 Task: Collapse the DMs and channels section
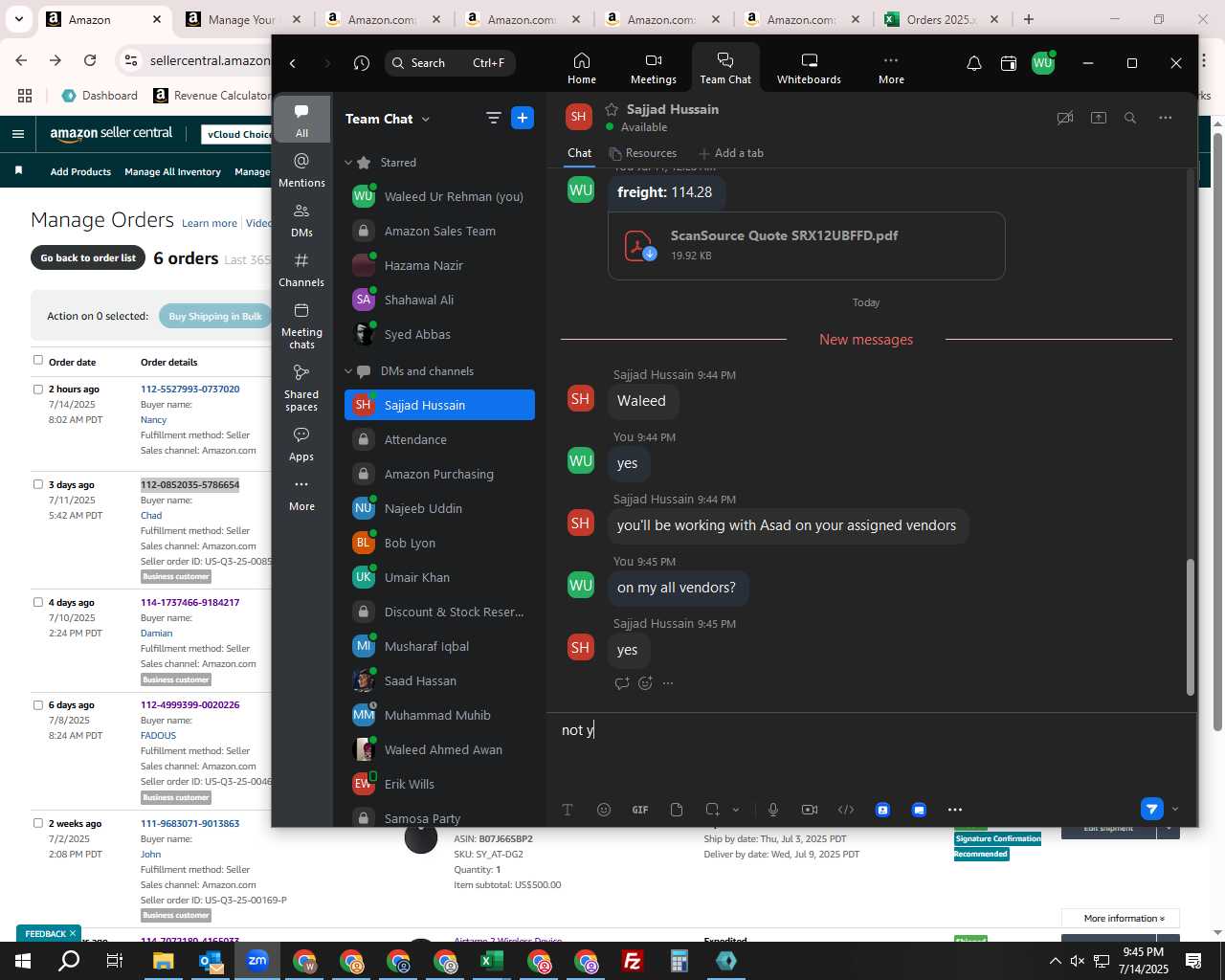(348, 371)
